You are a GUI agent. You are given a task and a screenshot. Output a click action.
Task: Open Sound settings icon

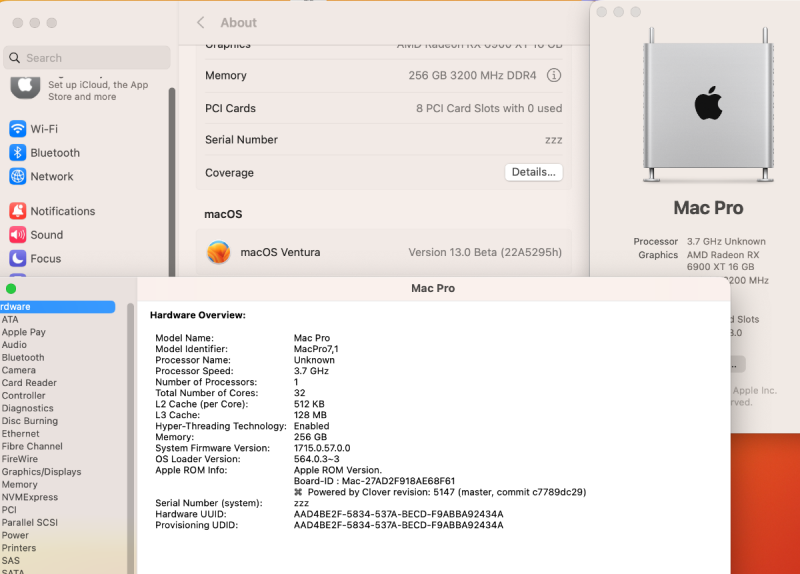tap(17, 235)
